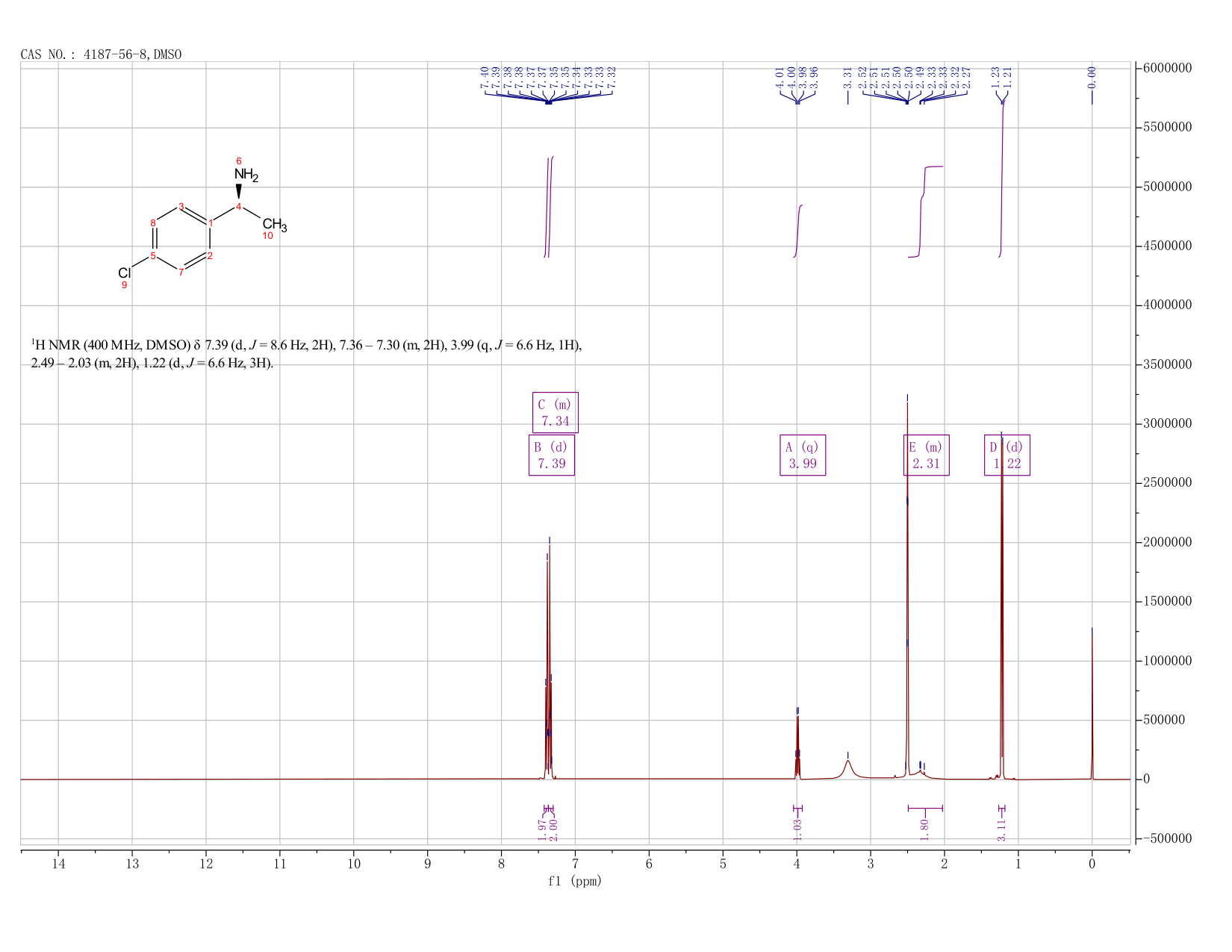This screenshot has width=1232, height=952.
Task: Click integral value 1.03 under the 3.99 quartet
Action: coord(797,830)
